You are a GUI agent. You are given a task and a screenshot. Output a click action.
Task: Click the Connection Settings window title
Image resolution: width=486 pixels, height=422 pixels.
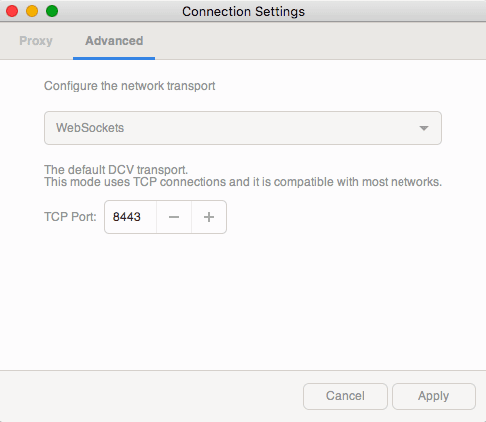pos(243,12)
